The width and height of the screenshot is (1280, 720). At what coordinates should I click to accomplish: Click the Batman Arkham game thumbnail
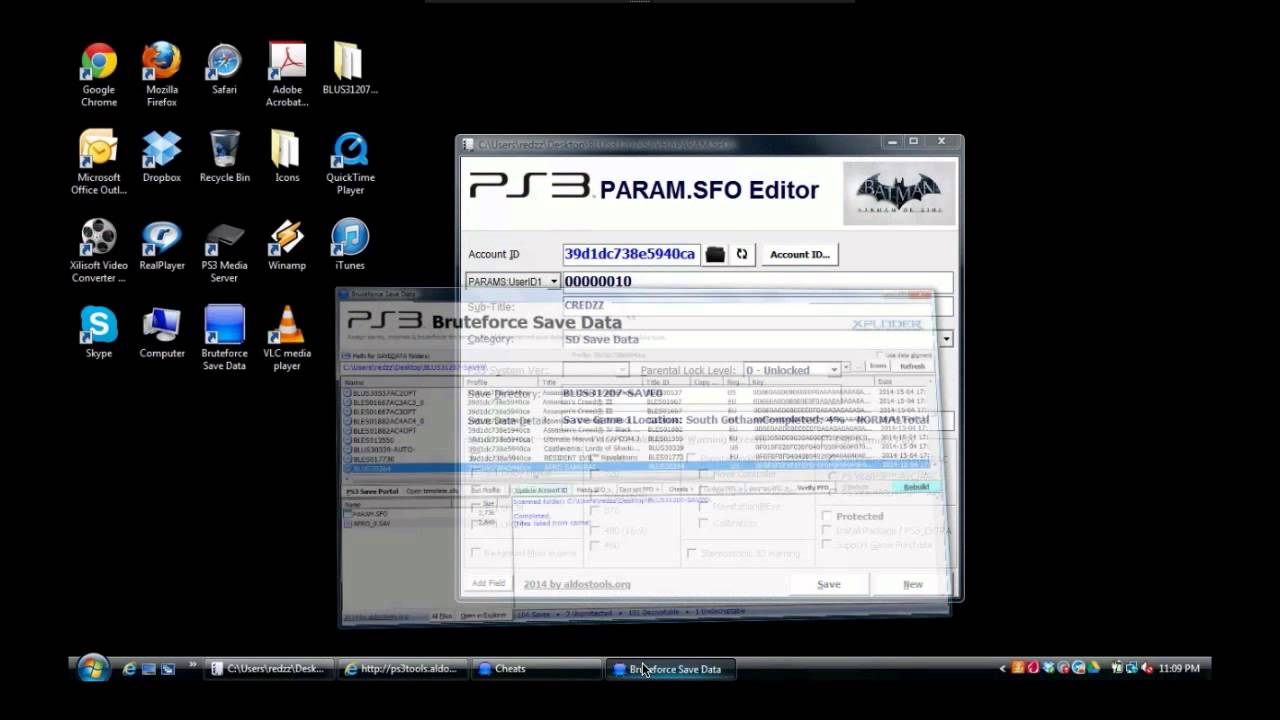coord(900,193)
